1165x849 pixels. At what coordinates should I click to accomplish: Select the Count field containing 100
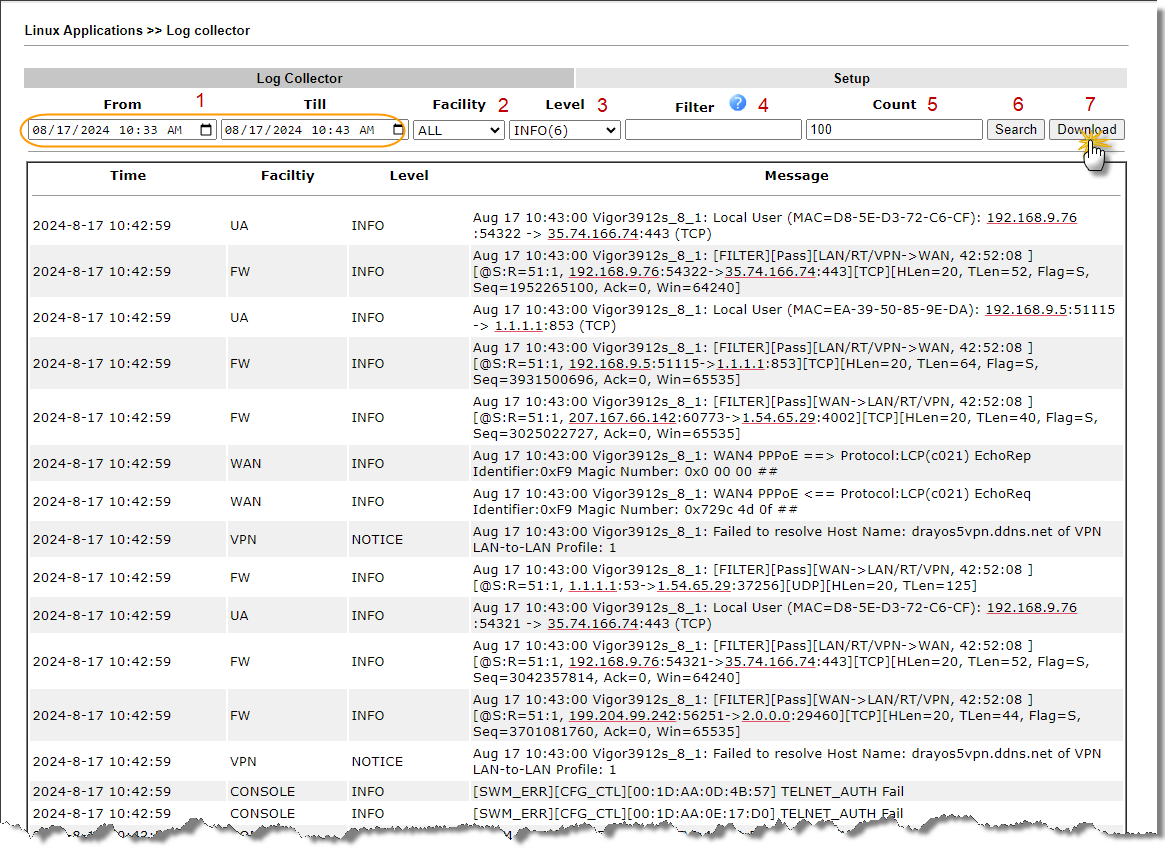[x=894, y=130]
